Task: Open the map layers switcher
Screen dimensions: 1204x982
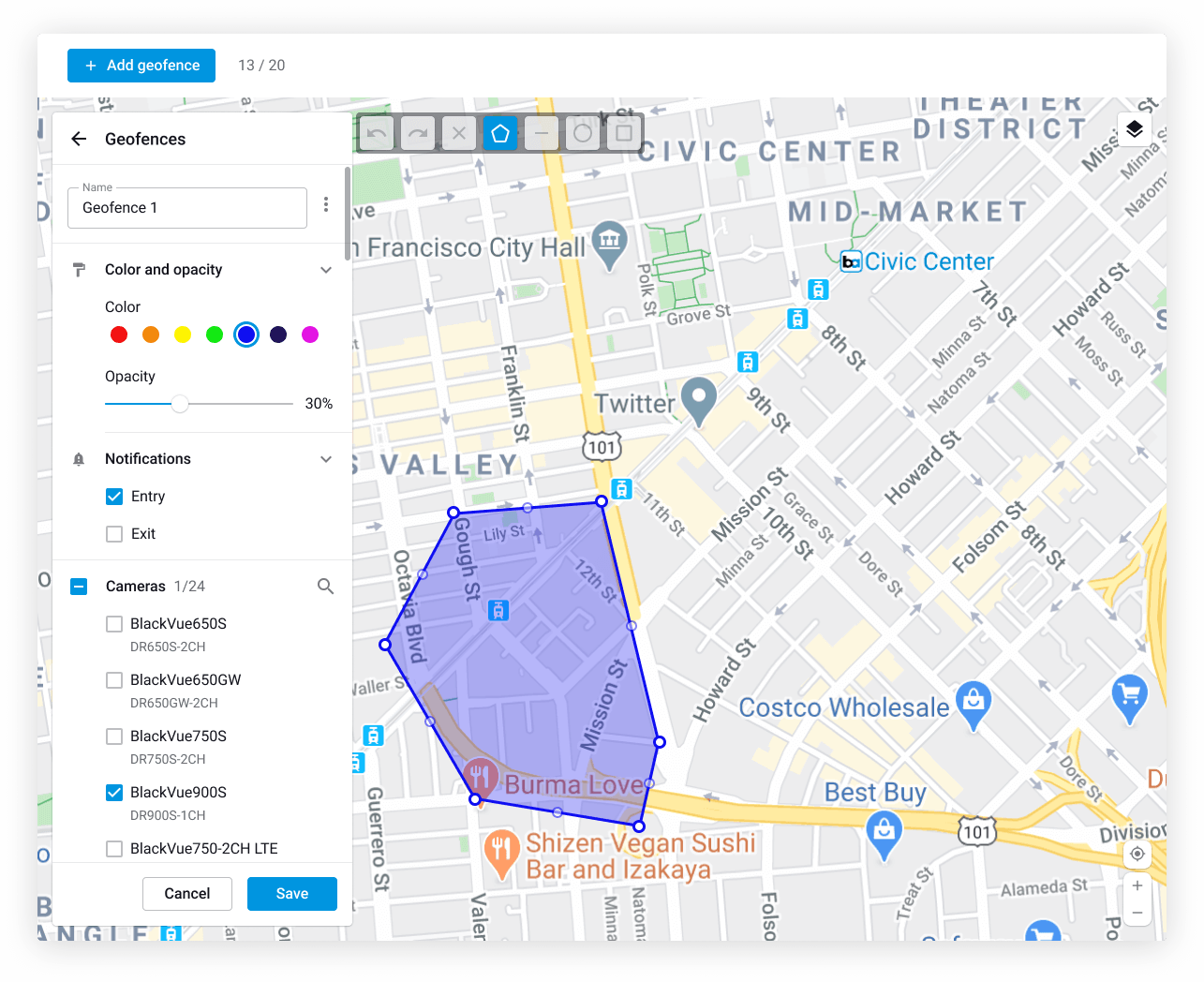Action: 1134,129
